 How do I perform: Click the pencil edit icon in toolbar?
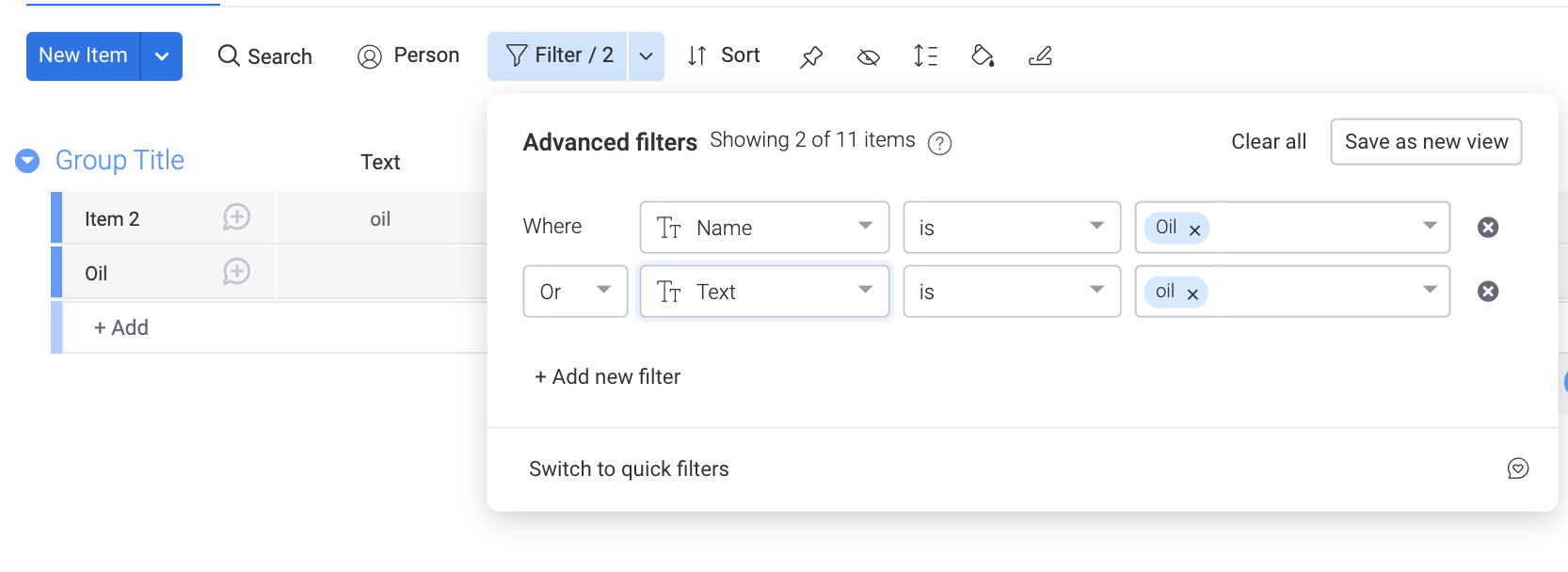pos(1040,56)
